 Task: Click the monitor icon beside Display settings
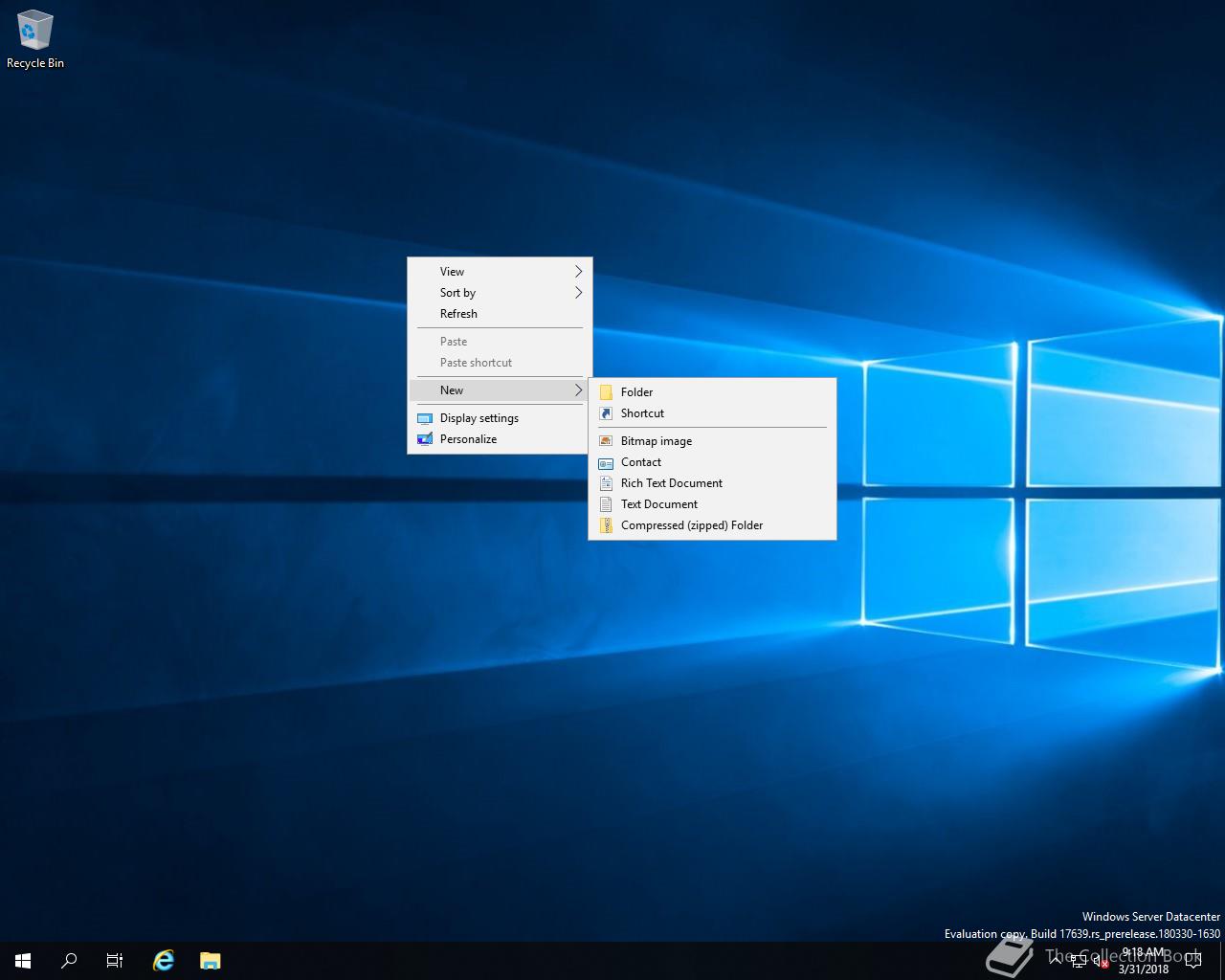tap(425, 418)
